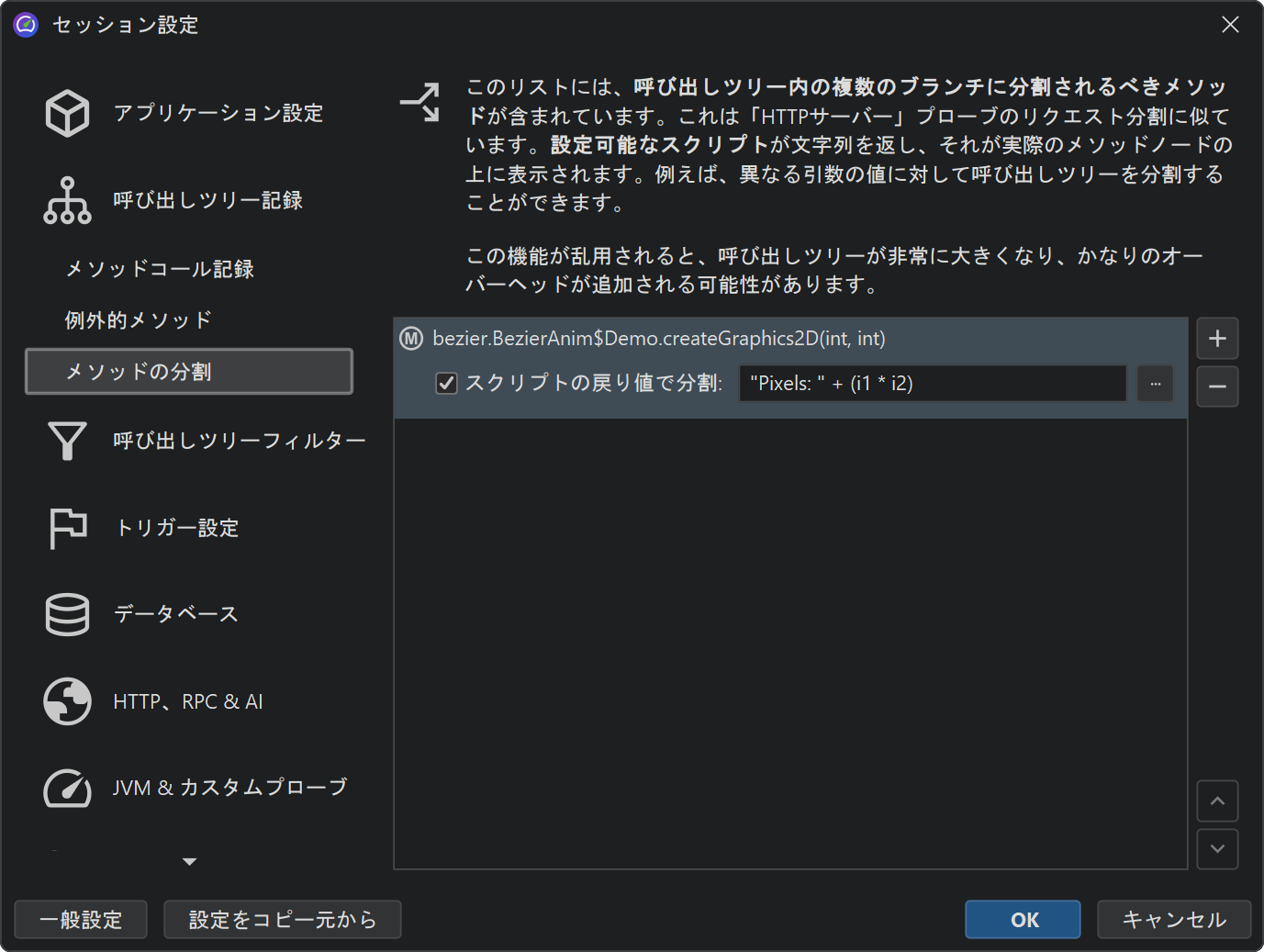Image resolution: width=1264 pixels, height=952 pixels.
Task: Open 例外的メソッド section
Action: coord(139,320)
